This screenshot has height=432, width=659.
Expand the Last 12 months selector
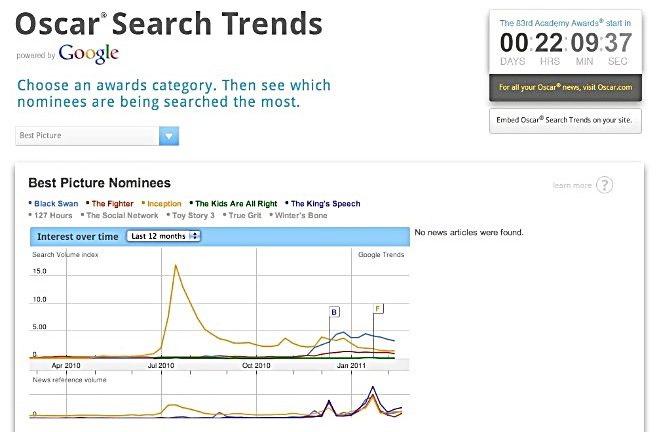coord(164,236)
